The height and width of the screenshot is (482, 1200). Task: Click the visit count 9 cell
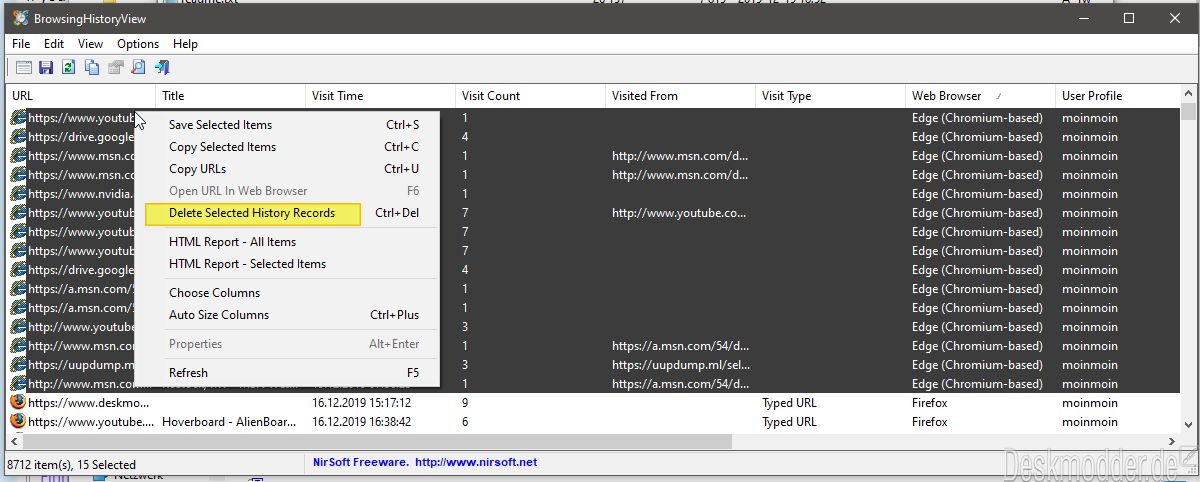point(465,403)
